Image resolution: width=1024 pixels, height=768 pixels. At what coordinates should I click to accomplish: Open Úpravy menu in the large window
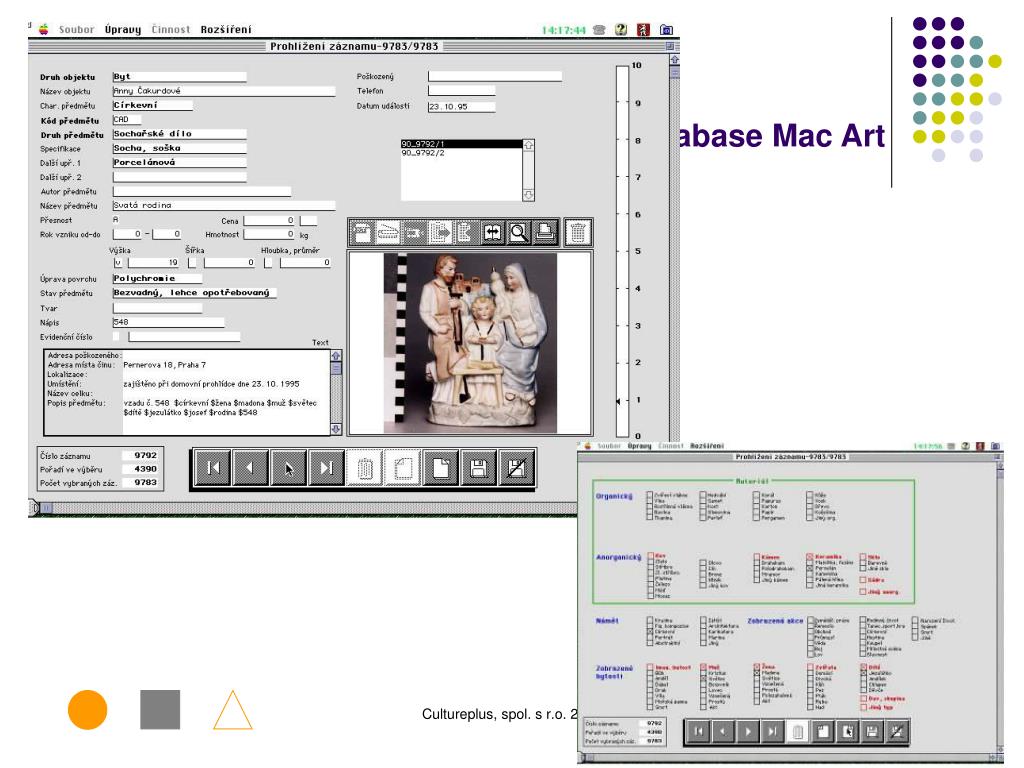[123, 29]
